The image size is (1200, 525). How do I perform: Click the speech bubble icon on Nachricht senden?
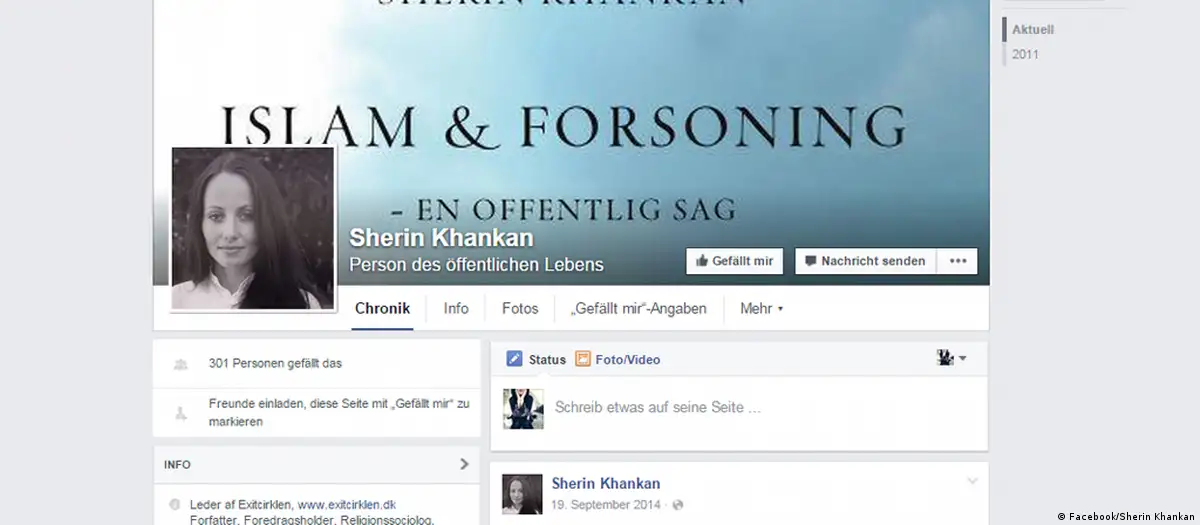click(x=811, y=261)
